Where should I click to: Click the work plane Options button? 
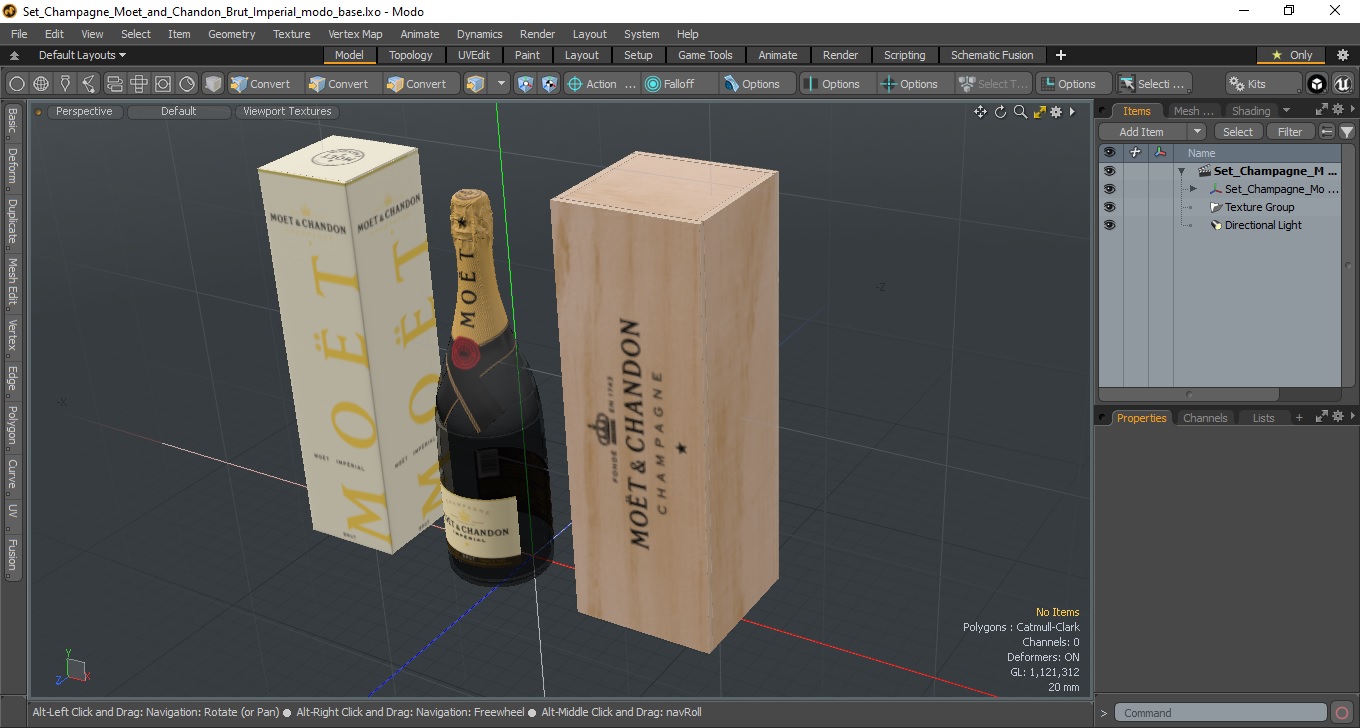coord(1074,84)
